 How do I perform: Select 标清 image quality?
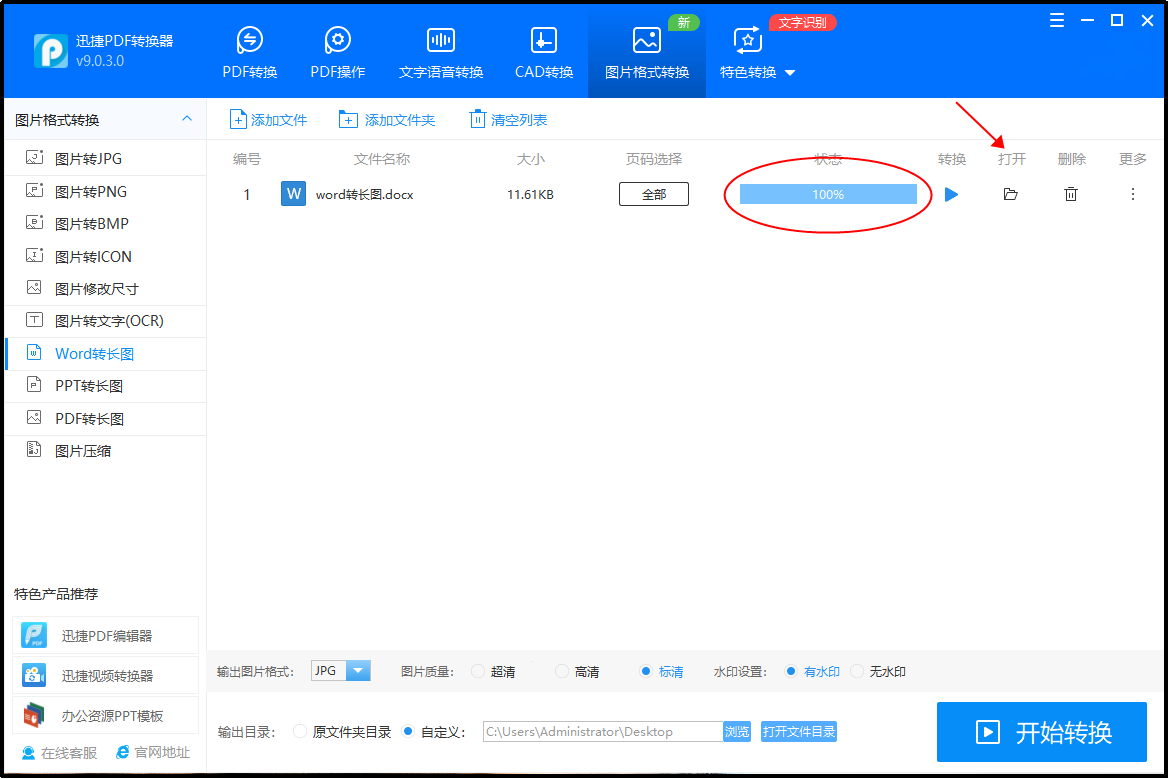tap(646, 672)
